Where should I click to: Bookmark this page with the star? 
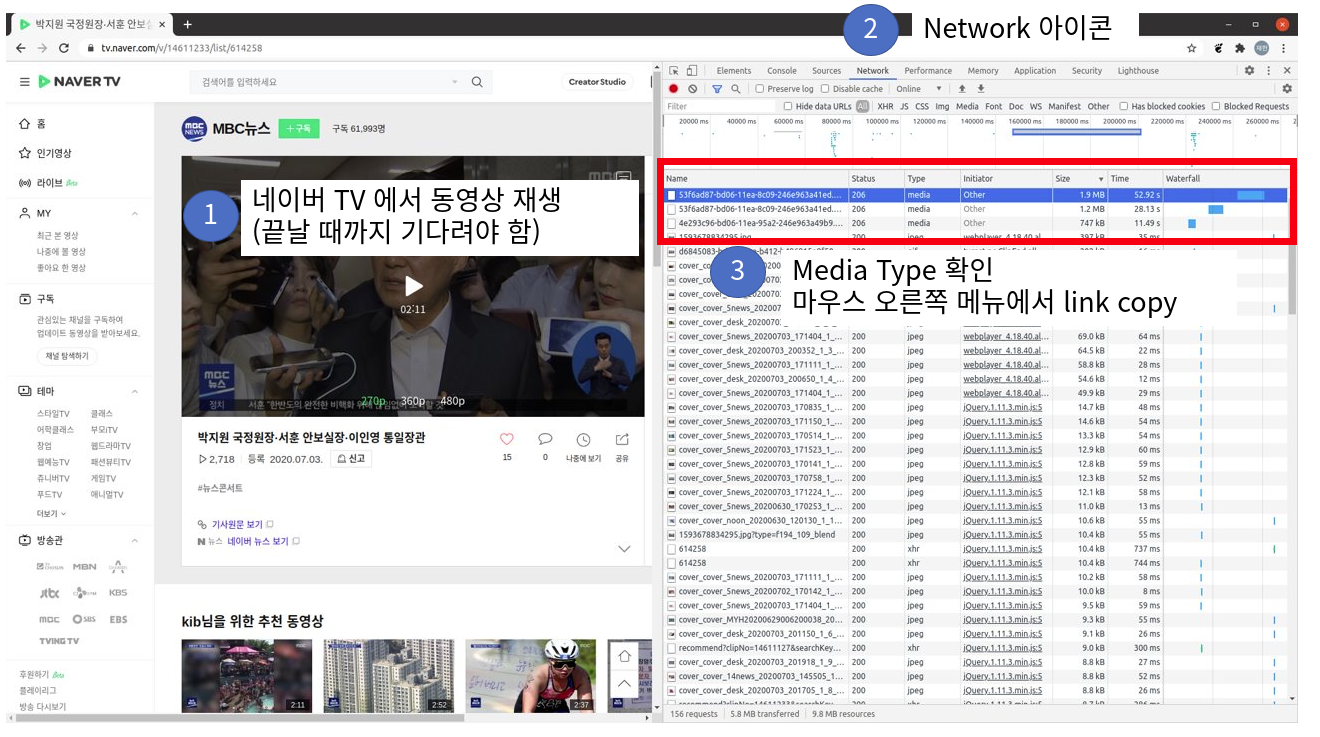pyautogui.click(x=1192, y=48)
